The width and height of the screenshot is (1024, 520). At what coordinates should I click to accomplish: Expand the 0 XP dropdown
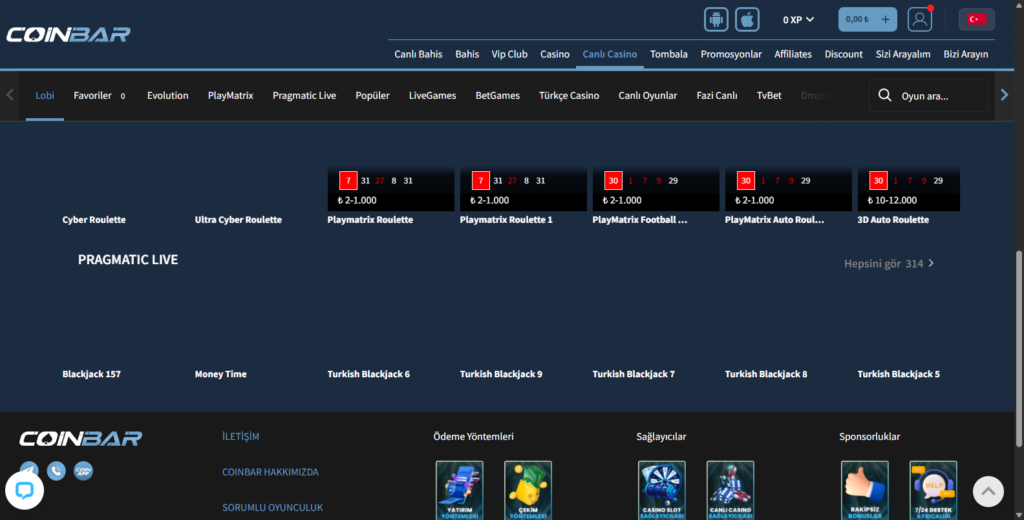tap(798, 19)
